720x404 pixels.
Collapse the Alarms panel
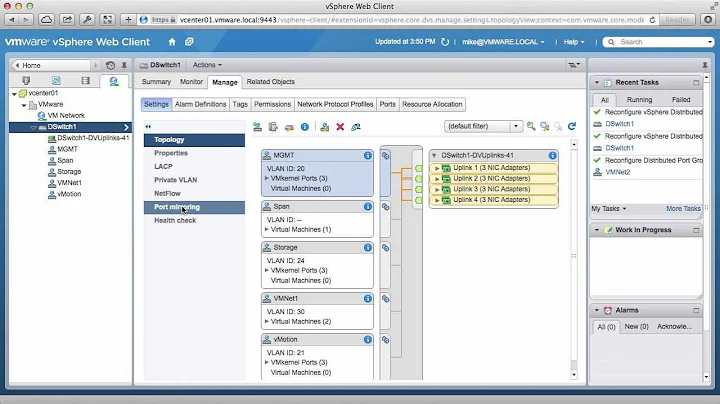tap(597, 310)
